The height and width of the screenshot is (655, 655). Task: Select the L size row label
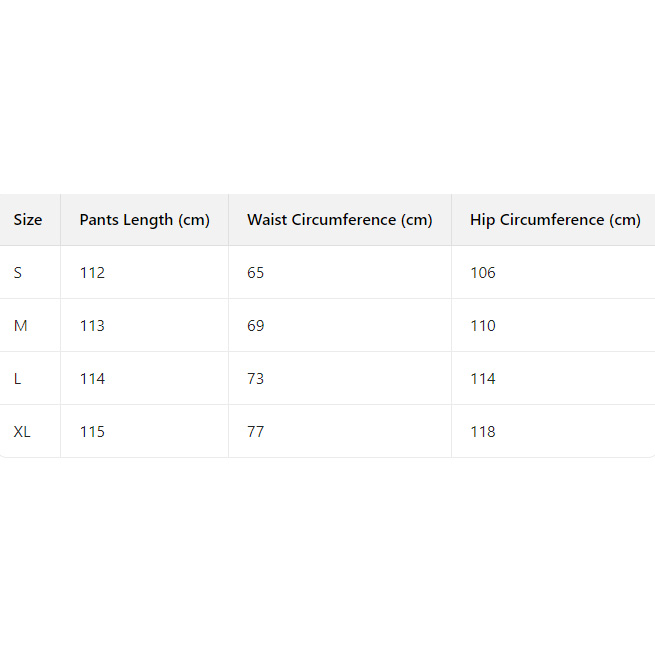[17, 379]
